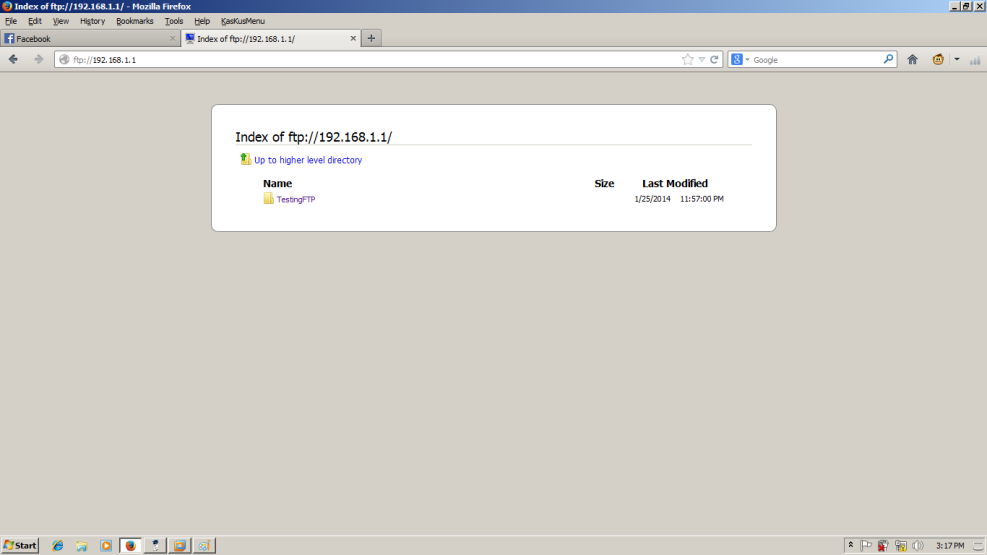Viewport: 987px width, 555px height.
Task: Open the KasKusMenu menu
Action: pos(243,21)
